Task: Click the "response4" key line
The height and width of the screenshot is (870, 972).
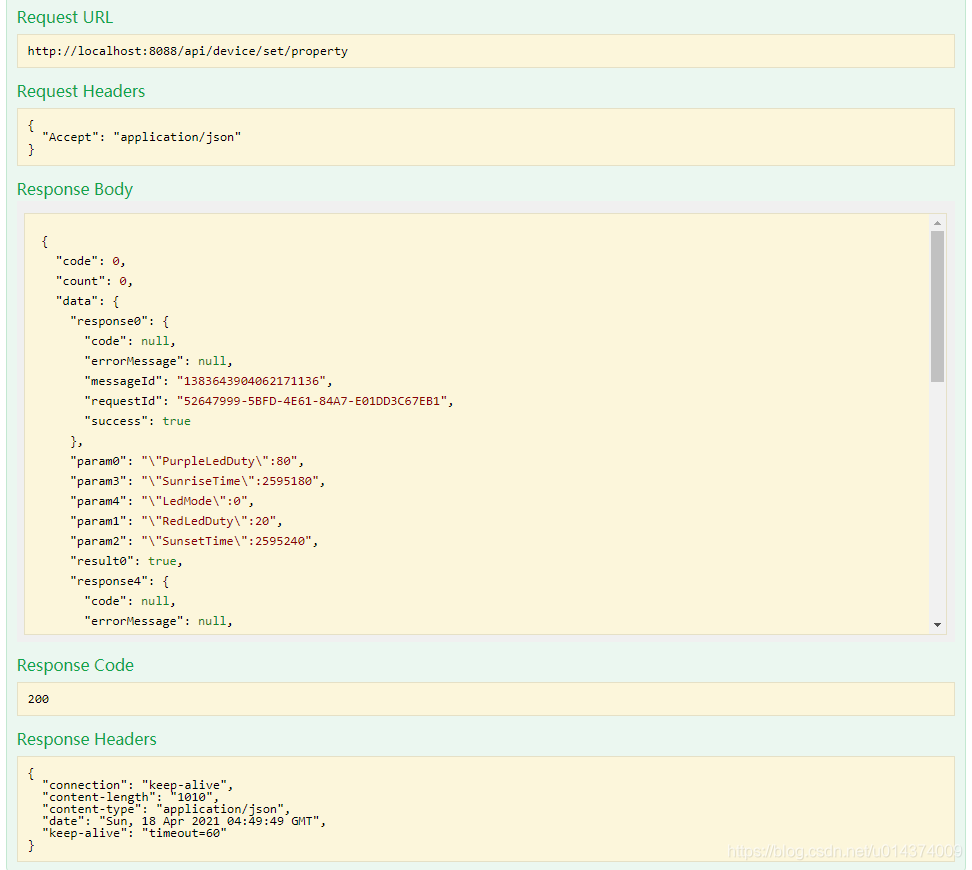Action: (x=120, y=581)
